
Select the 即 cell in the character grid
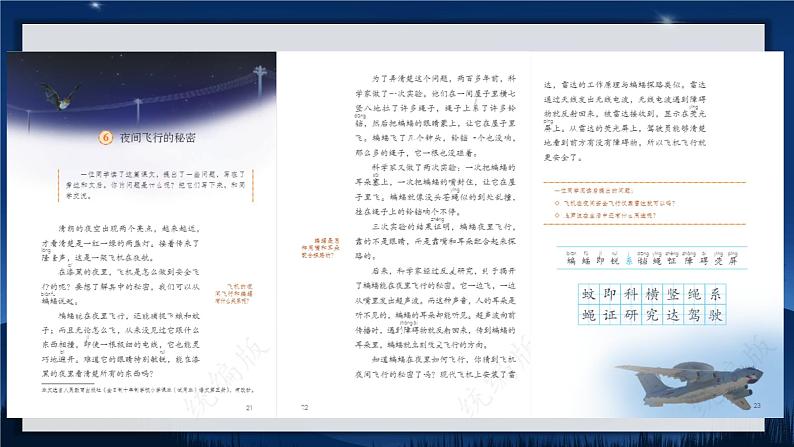pos(610,294)
